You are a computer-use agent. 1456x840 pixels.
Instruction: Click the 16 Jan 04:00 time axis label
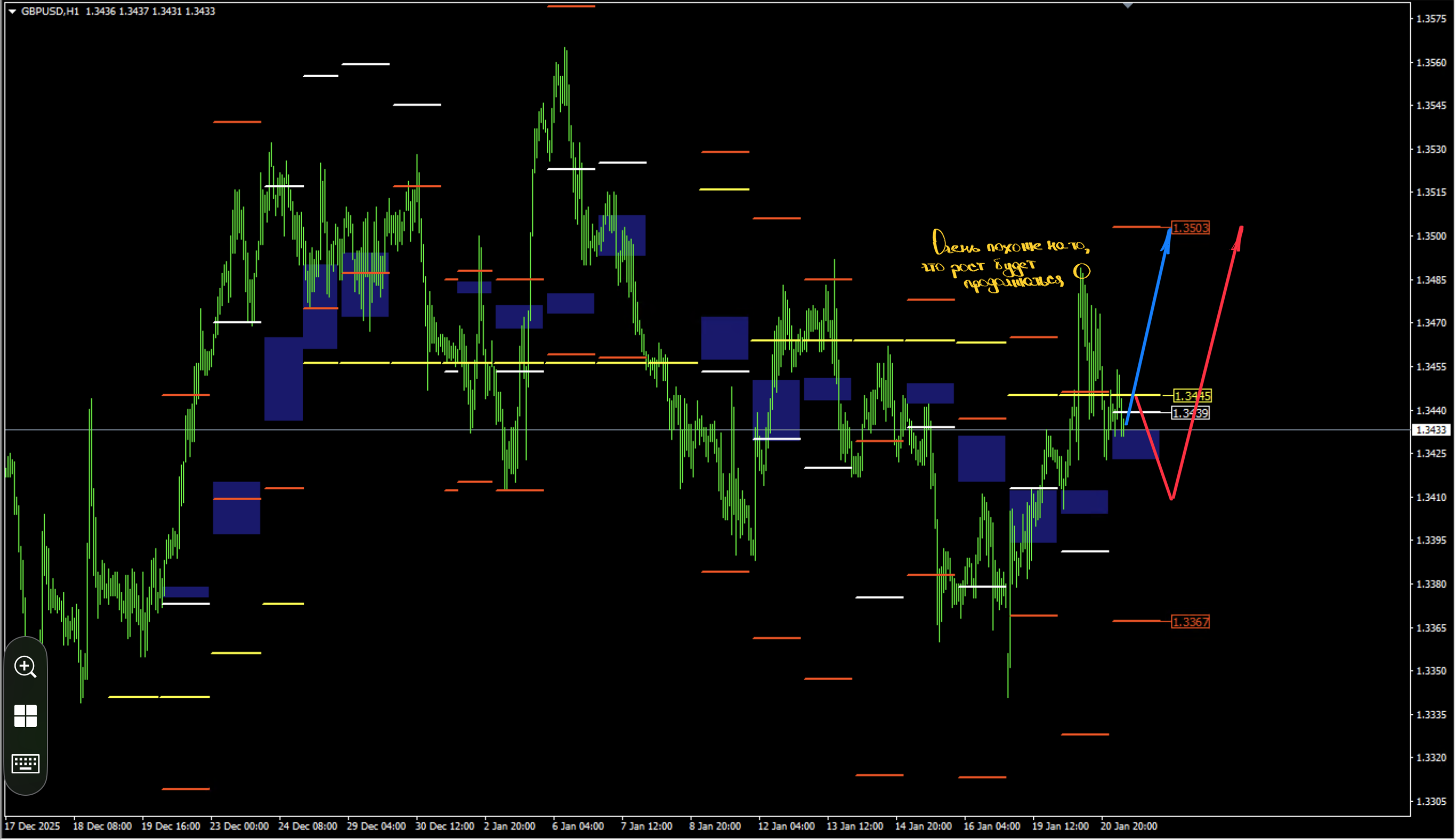coord(992,826)
